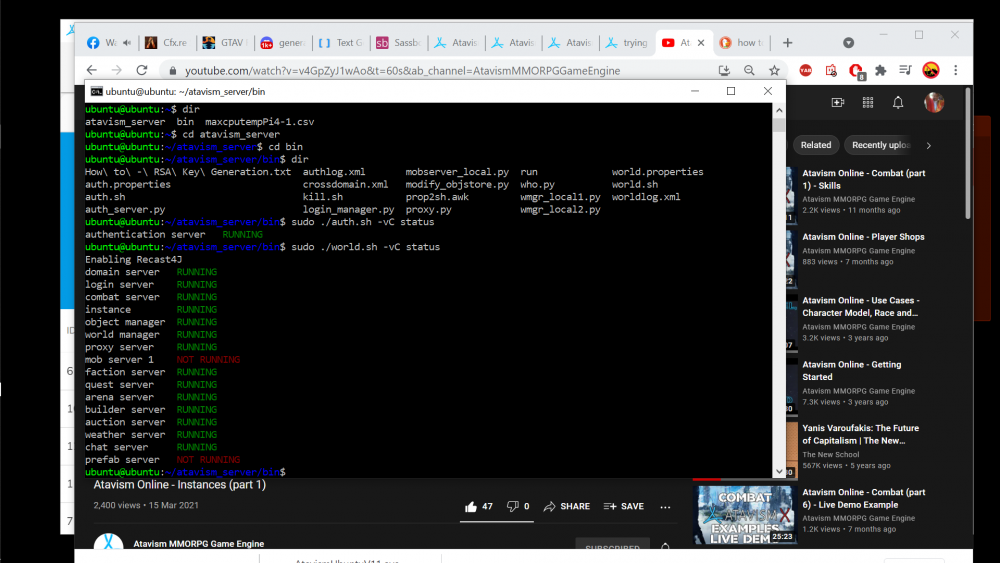Click the zoom magnifier in address bar

[x=749, y=71]
